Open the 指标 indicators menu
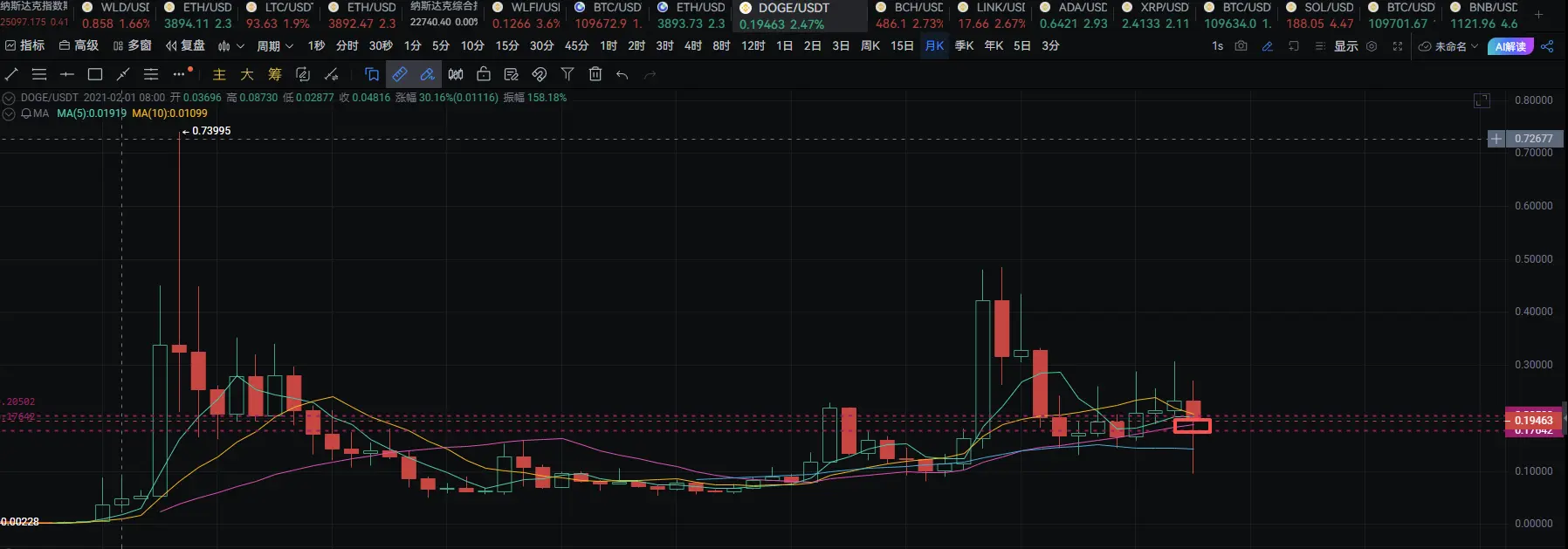This screenshot has width=1568, height=549. point(24,45)
